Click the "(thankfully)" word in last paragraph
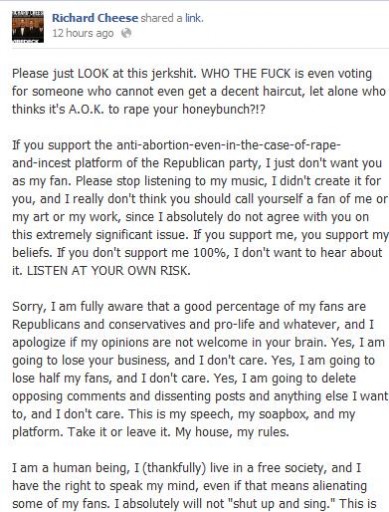 tap(173, 468)
